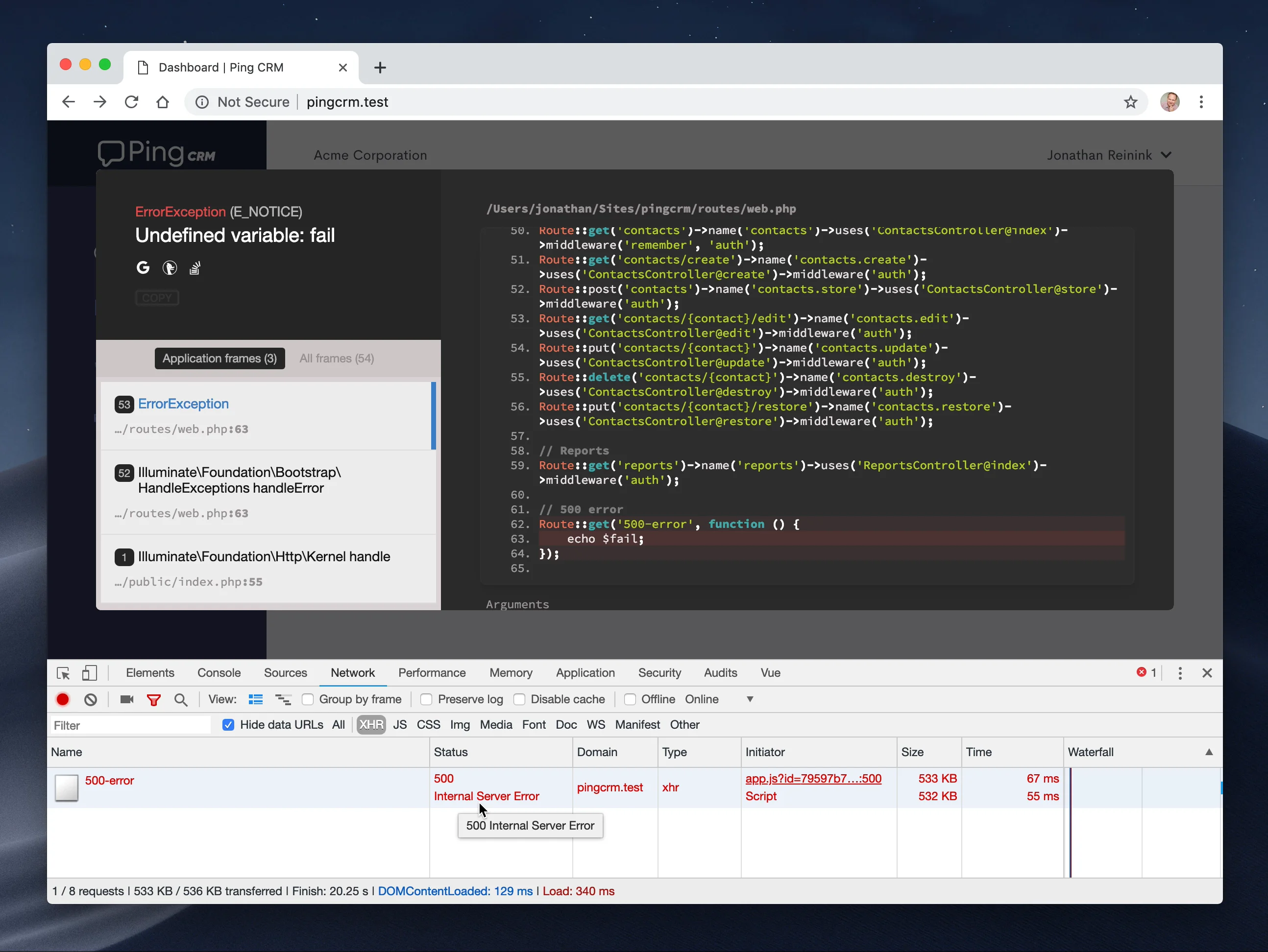Click the Google search icon in error panel
1268x952 pixels.
[x=143, y=267]
